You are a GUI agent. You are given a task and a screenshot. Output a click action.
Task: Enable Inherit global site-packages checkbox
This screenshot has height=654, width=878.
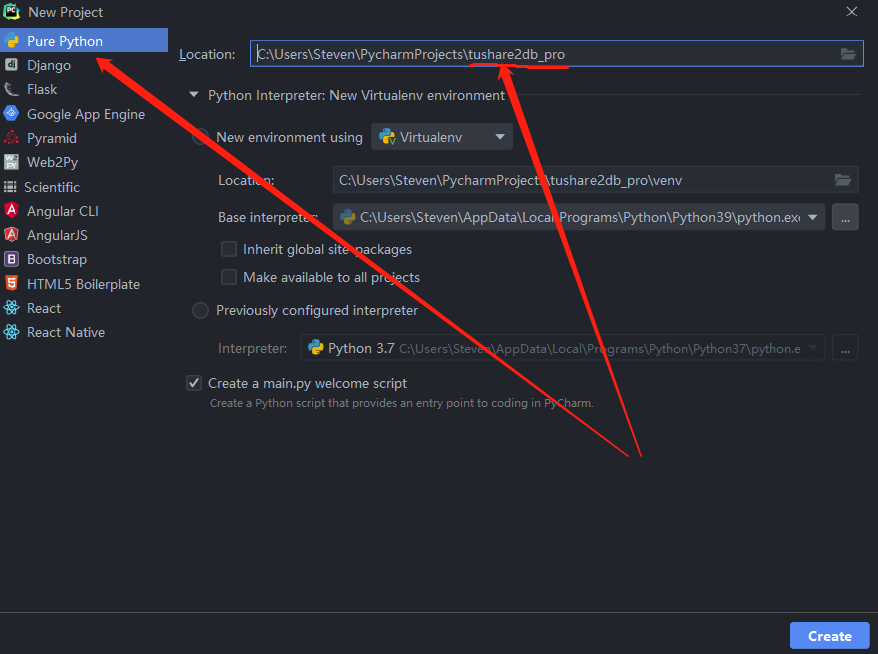(x=229, y=249)
